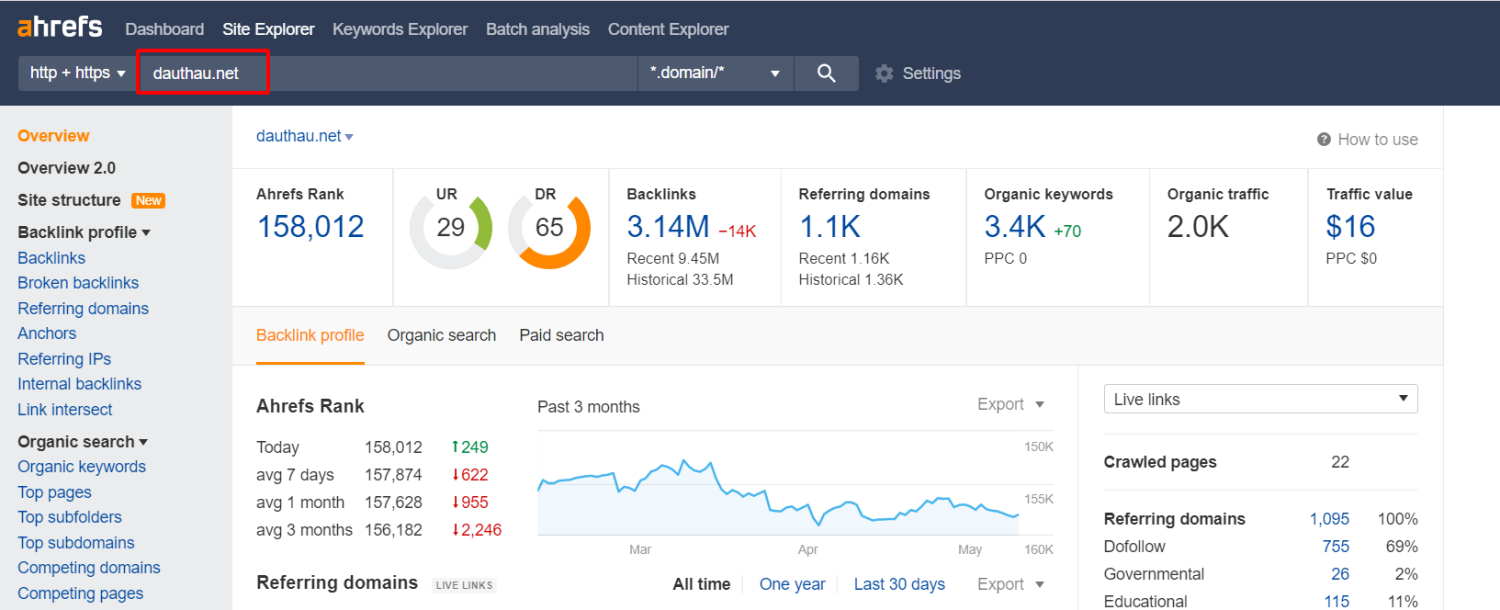Click the New badge beside Site structure
This screenshot has height=610, width=1500.
pyautogui.click(x=148, y=200)
